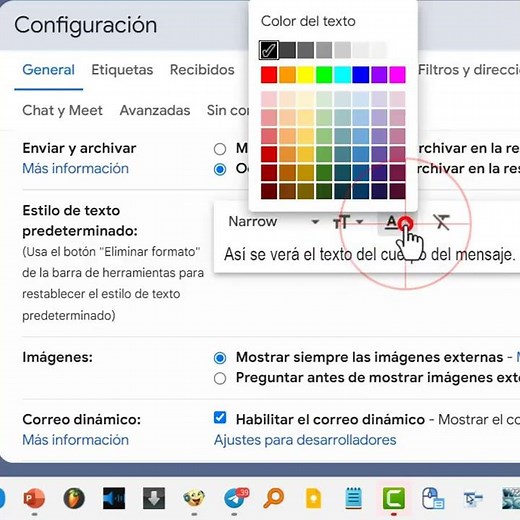The image size is (520, 520).
Task: Open the Etiquetas tab
Action: (x=122, y=70)
